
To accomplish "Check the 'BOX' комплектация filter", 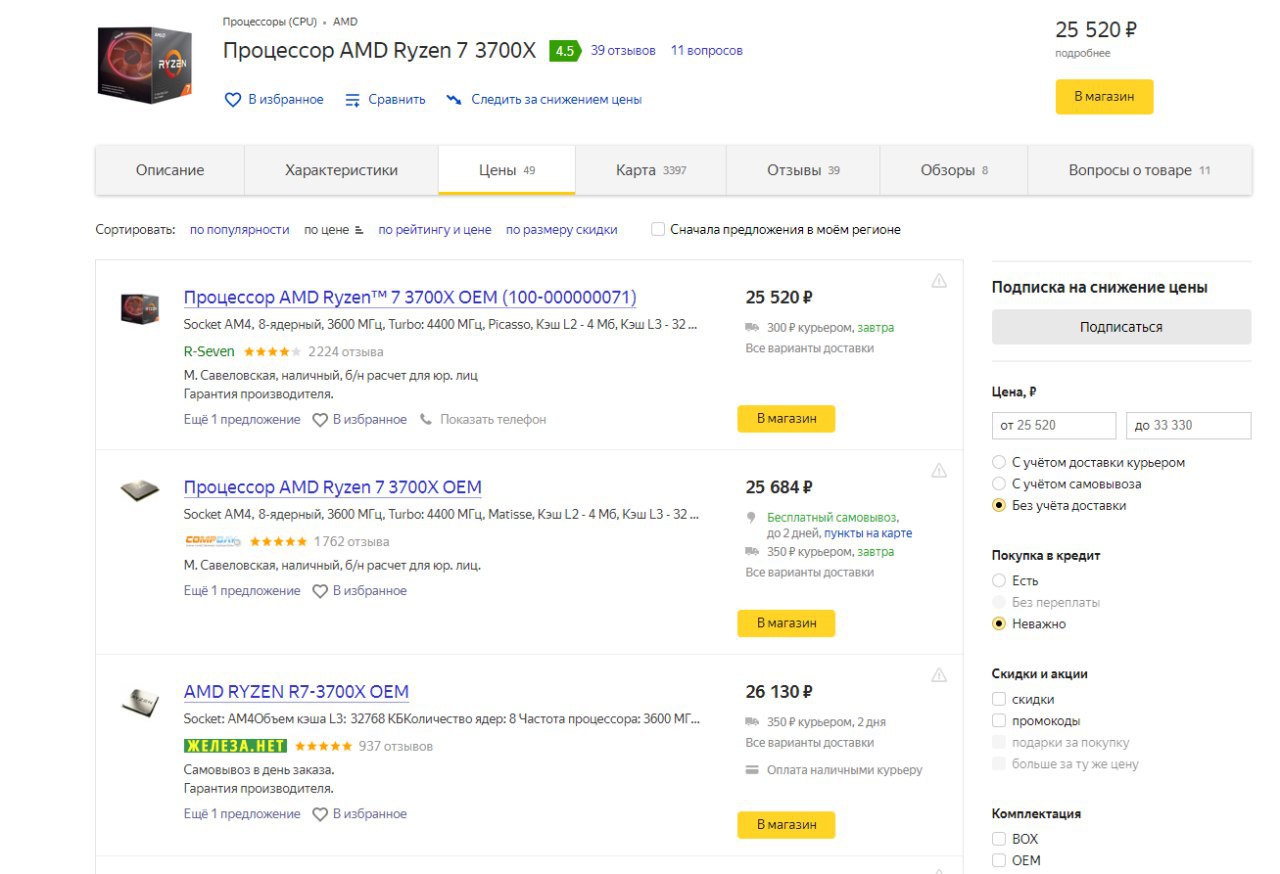I will (998, 839).
